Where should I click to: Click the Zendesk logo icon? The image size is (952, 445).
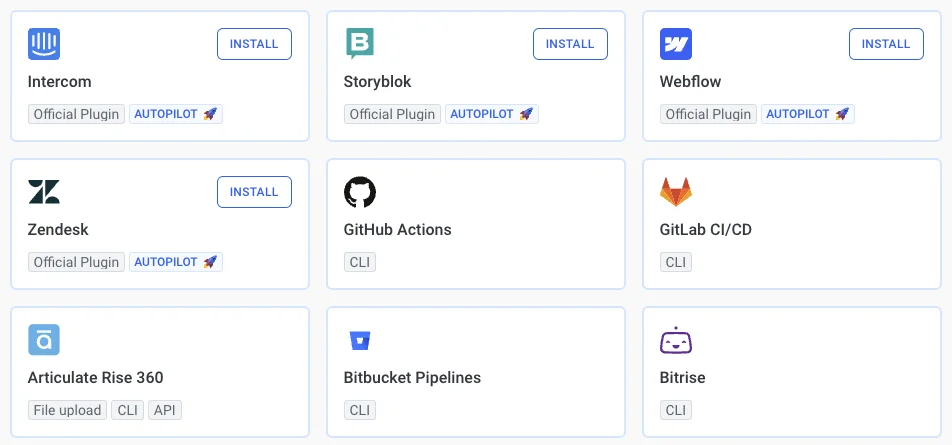click(44, 192)
